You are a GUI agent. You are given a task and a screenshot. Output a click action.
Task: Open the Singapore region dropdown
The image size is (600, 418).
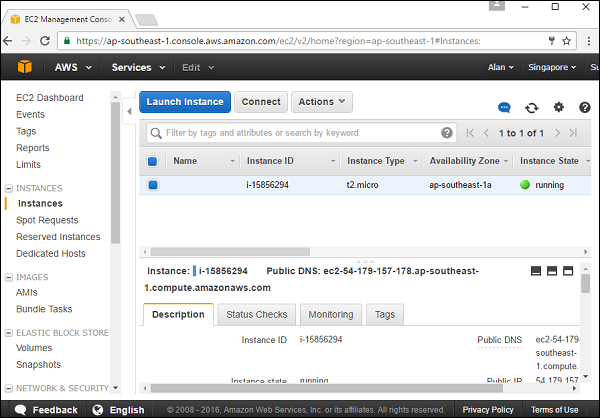click(x=552, y=67)
